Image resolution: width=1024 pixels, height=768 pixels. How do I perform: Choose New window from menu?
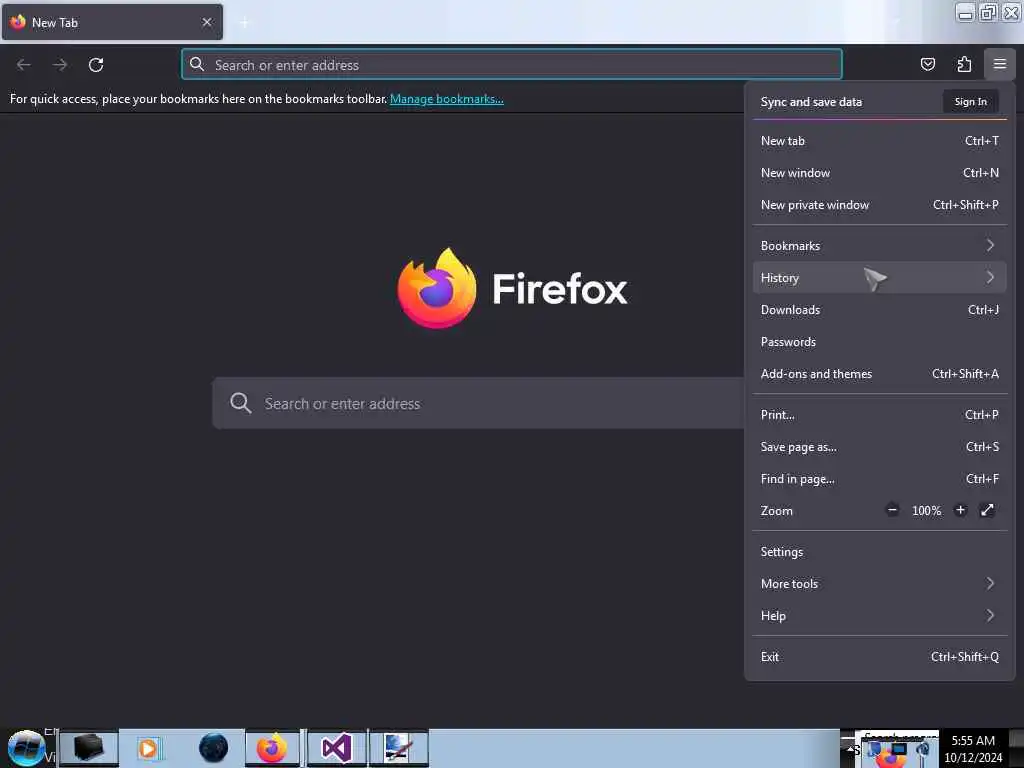pos(880,172)
